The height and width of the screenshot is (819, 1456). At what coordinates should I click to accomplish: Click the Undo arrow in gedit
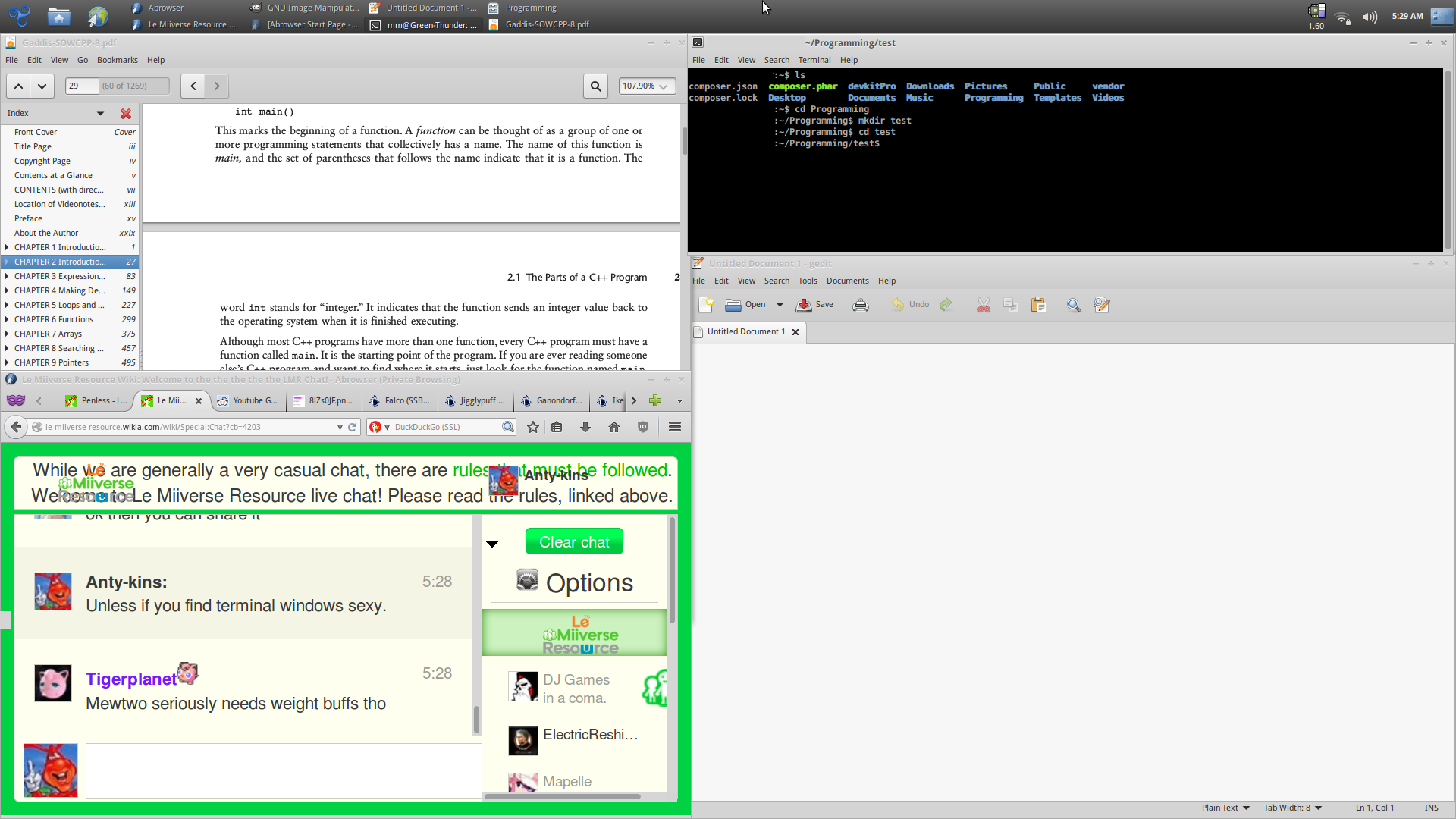(898, 305)
